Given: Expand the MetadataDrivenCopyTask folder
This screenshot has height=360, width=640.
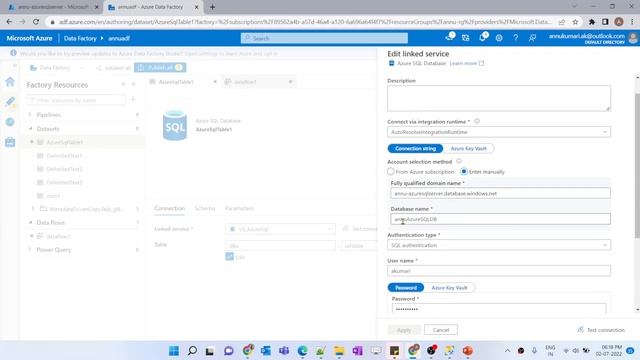Looking at the screenshot, I should coord(33,209).
